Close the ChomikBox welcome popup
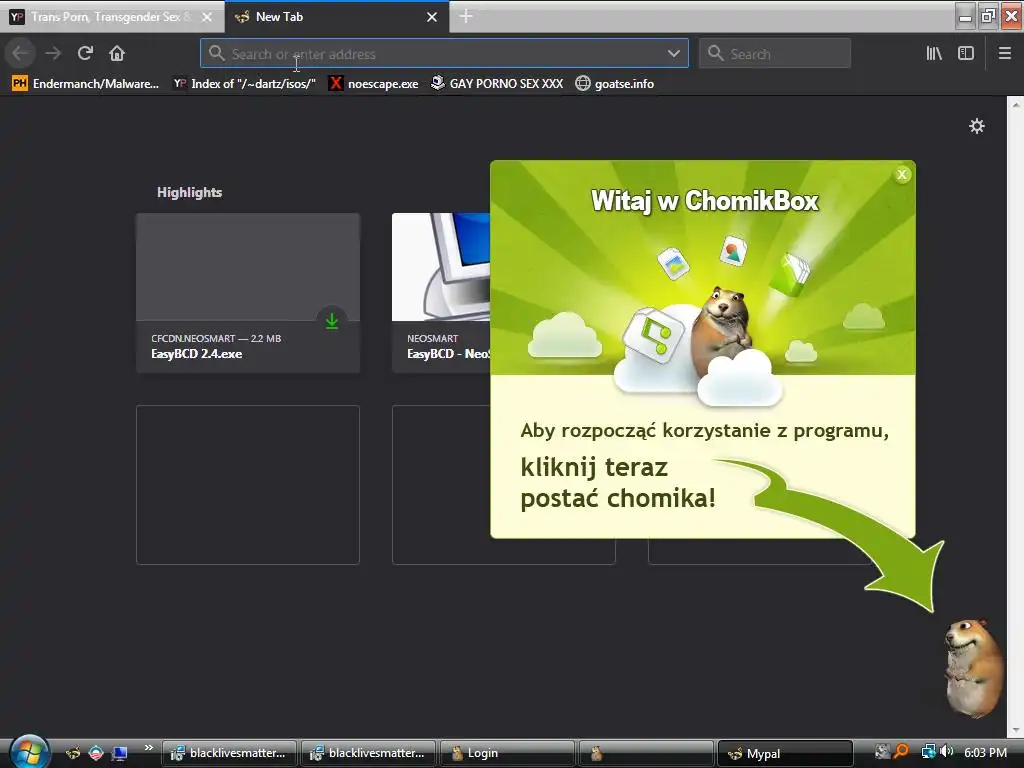1024x768 pixels. (902, 174)
